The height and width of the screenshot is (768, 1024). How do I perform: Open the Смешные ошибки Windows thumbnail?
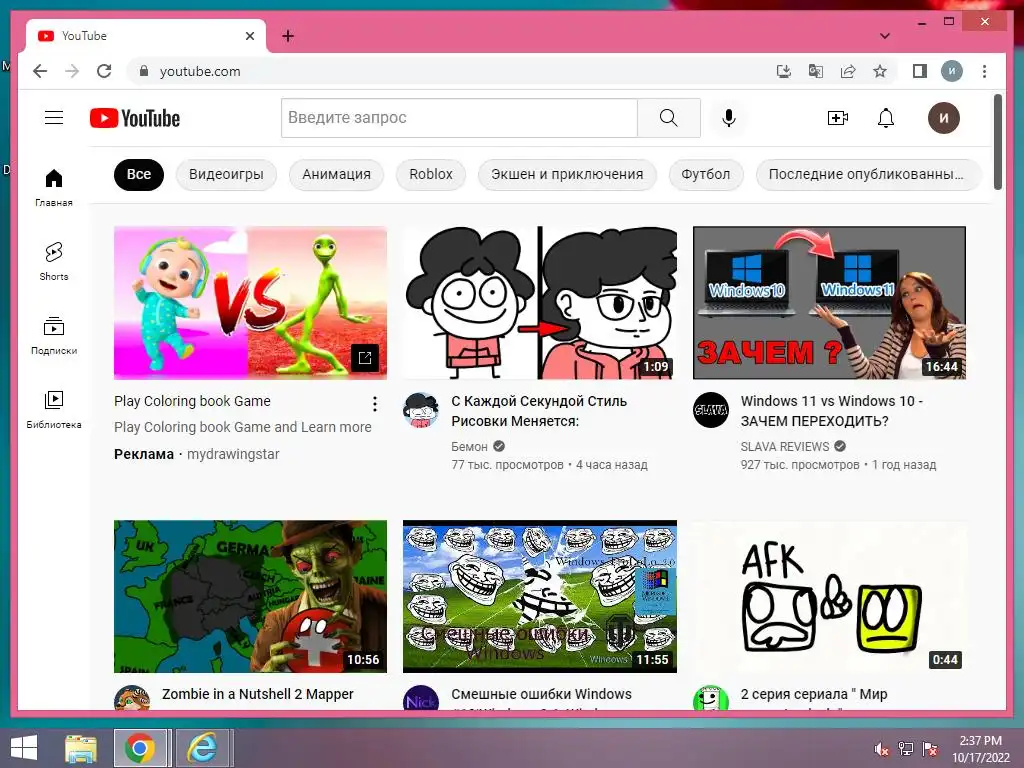tap(540, 596)
